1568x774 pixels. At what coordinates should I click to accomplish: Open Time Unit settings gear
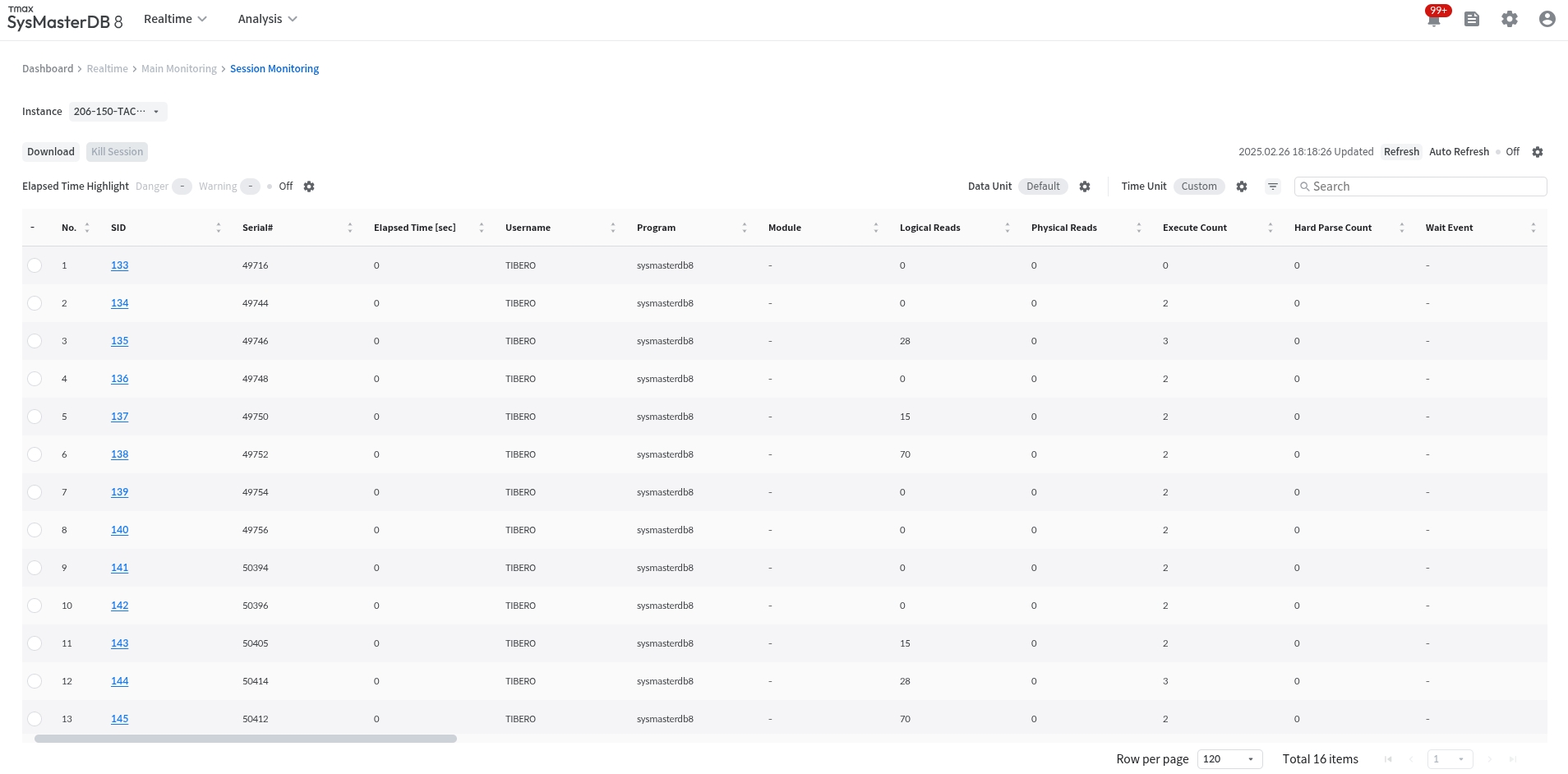tap(1242, 187)
